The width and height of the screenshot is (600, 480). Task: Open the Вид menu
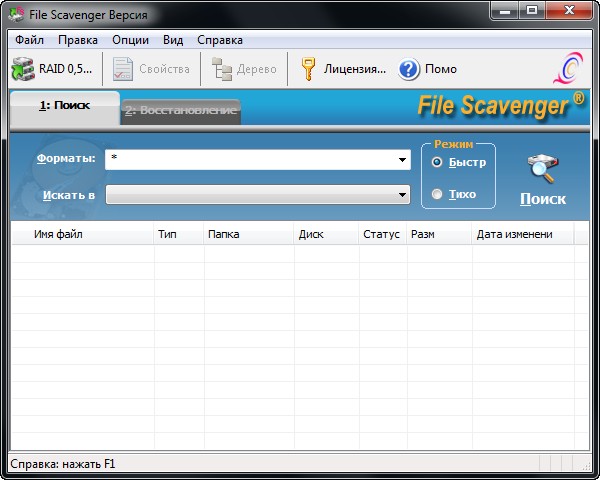click(x=173, y=40)
